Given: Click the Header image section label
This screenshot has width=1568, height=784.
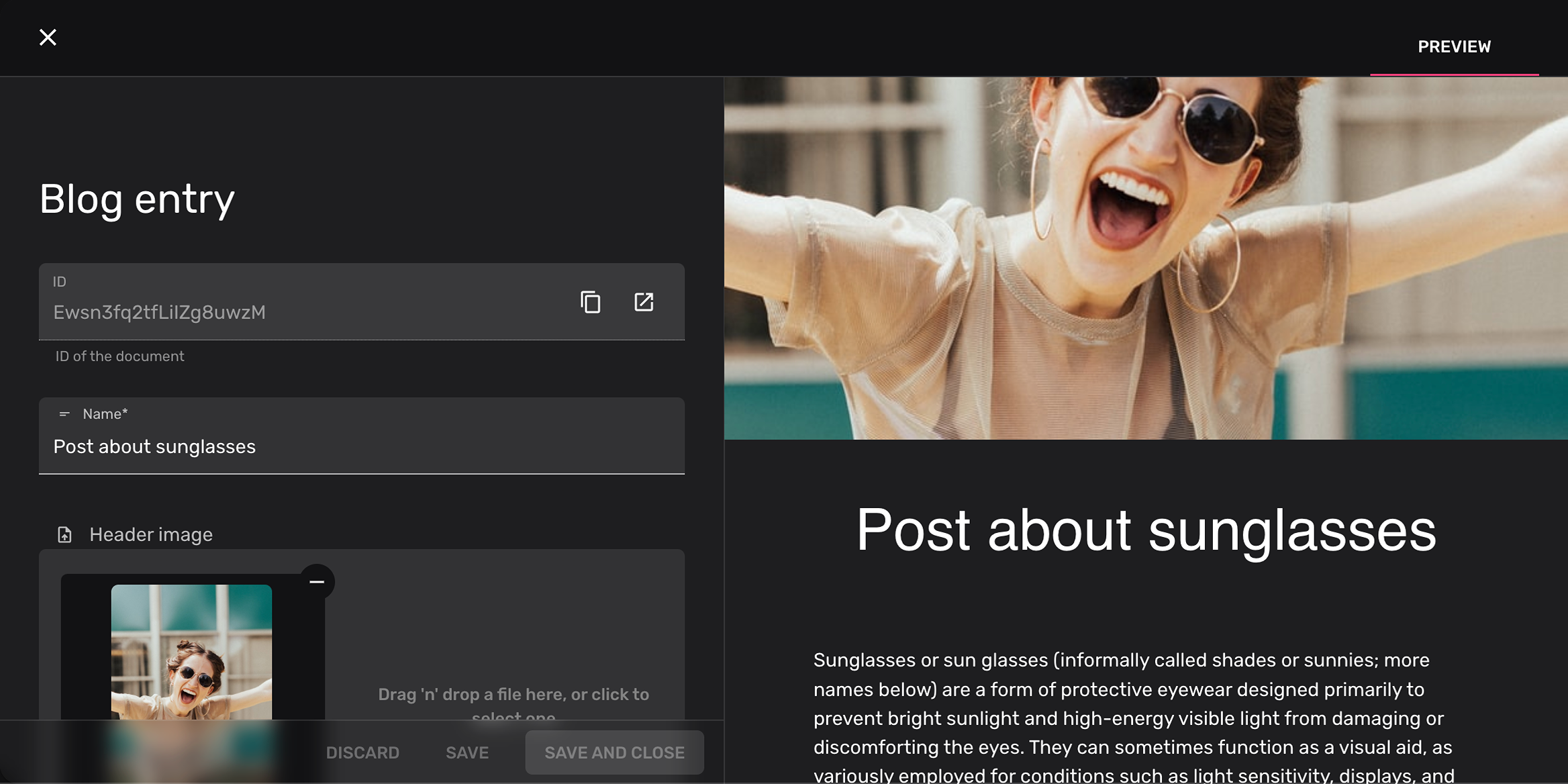Looking at the screenshot, I should [150, 534].
